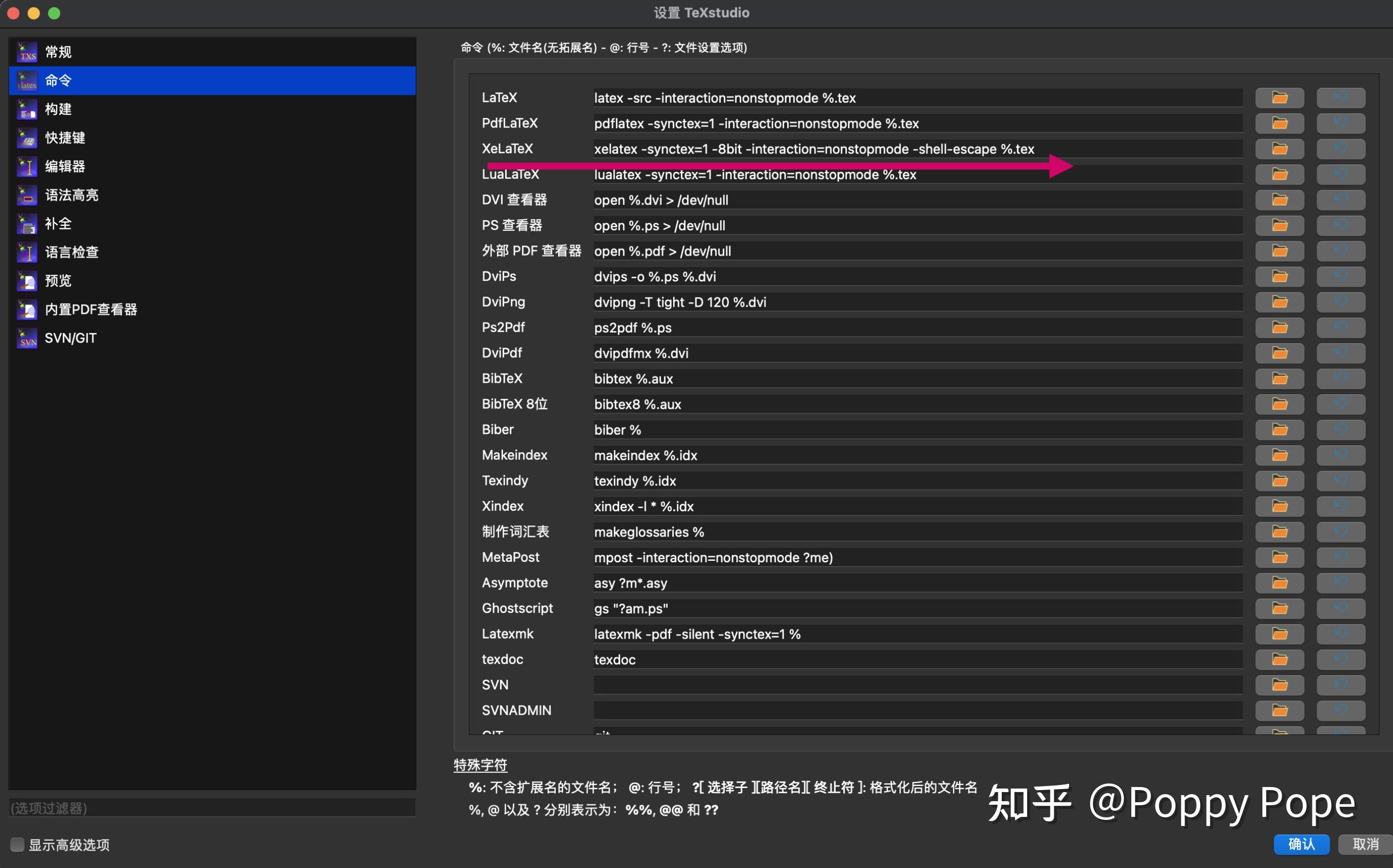Viewport: 1393px width, 868px height.
Task: Select the 语法高亮 category
Action: (x=71, y=195)
